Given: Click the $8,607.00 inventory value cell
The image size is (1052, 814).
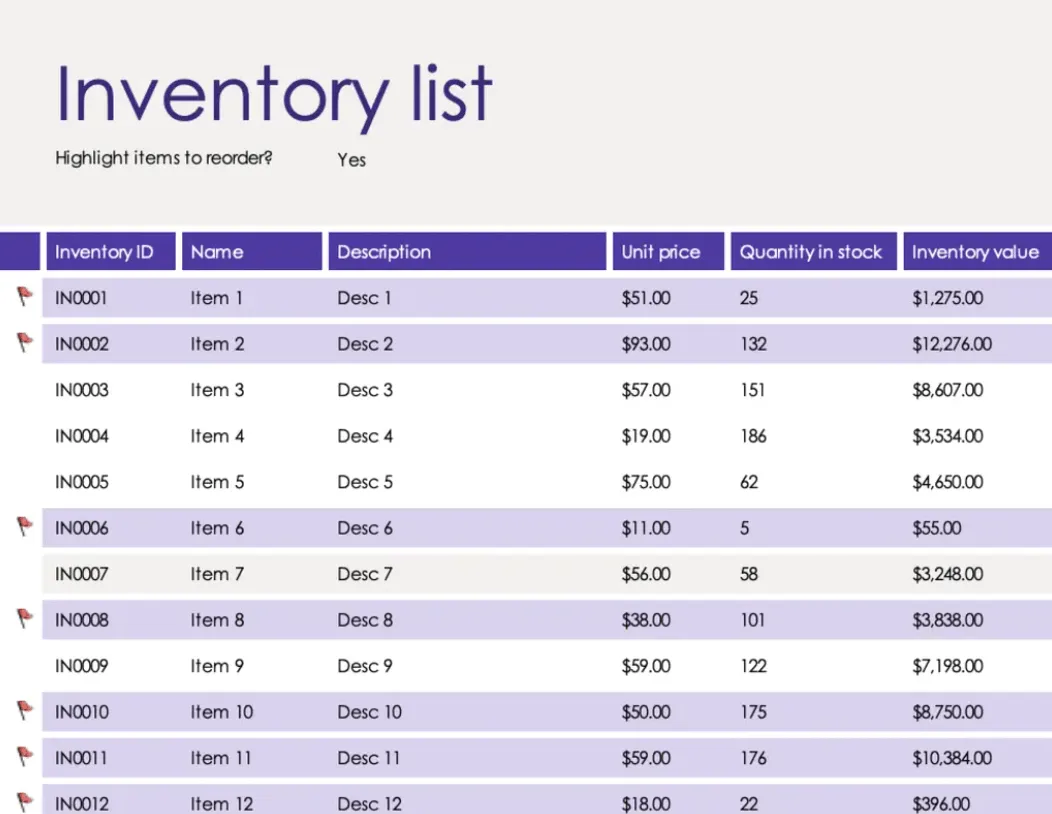Looking at the screenshot, I should [947, 390].
